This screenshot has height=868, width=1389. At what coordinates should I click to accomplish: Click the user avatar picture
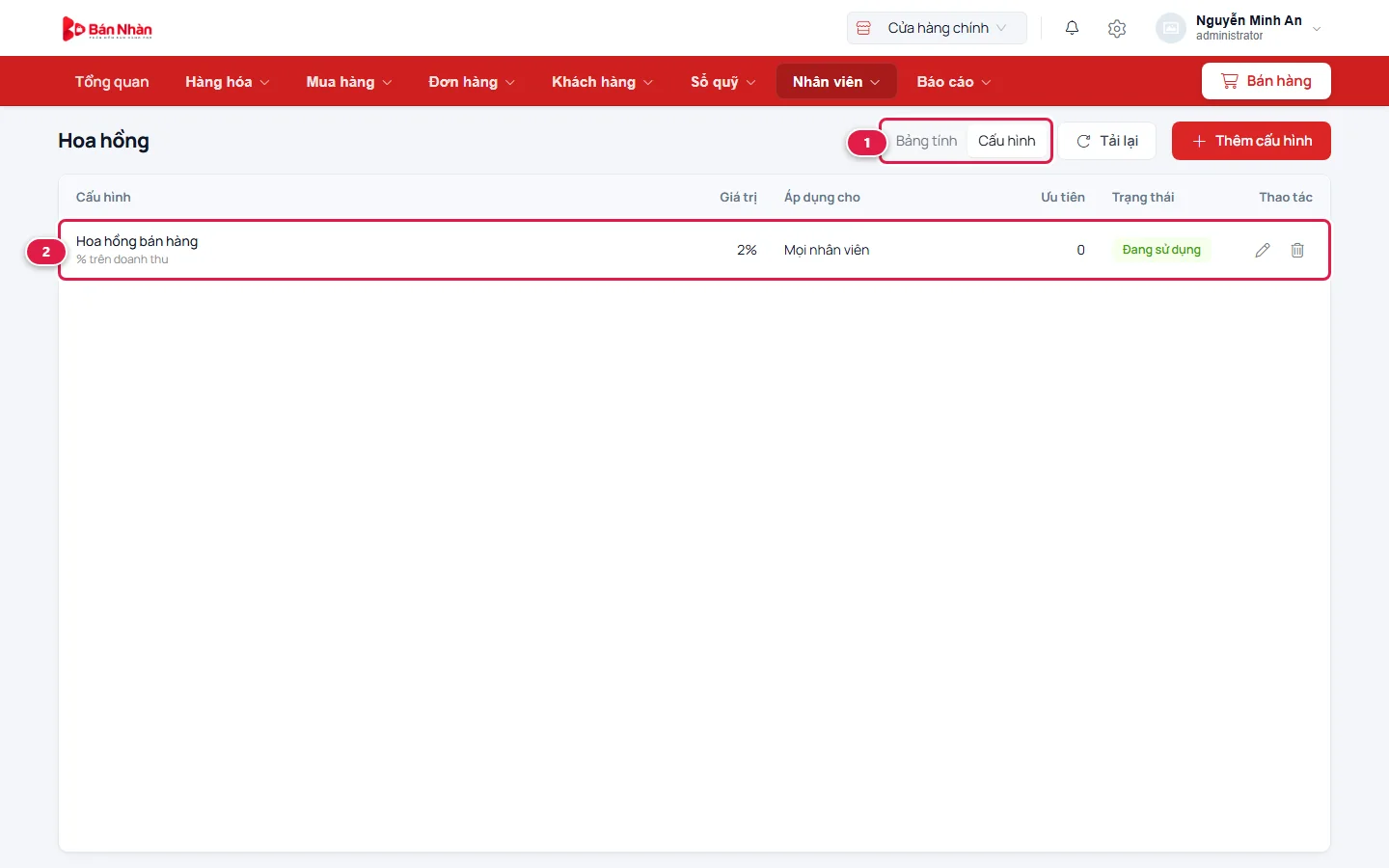[1171, 28]
